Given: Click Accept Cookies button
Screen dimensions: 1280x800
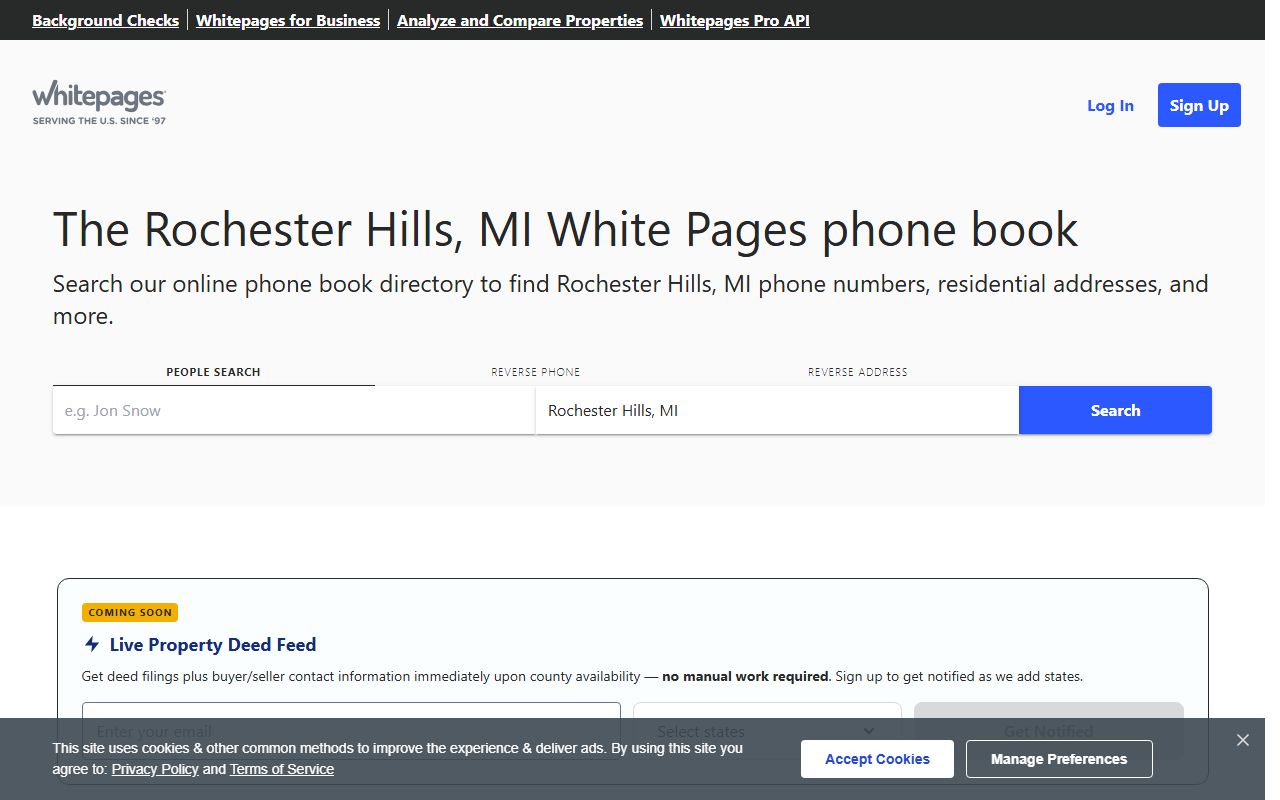Looking at the screenshot, I should click(877, 759).
